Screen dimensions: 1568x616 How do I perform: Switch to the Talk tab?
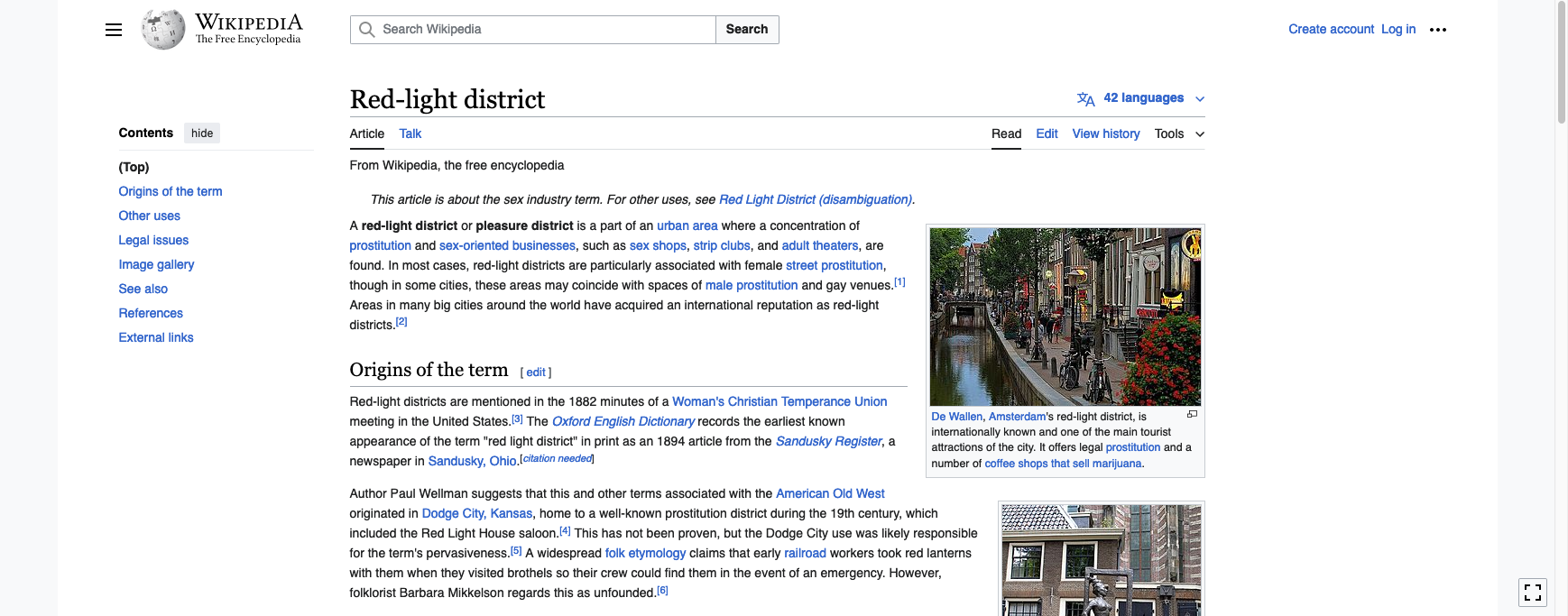(410, 133)
